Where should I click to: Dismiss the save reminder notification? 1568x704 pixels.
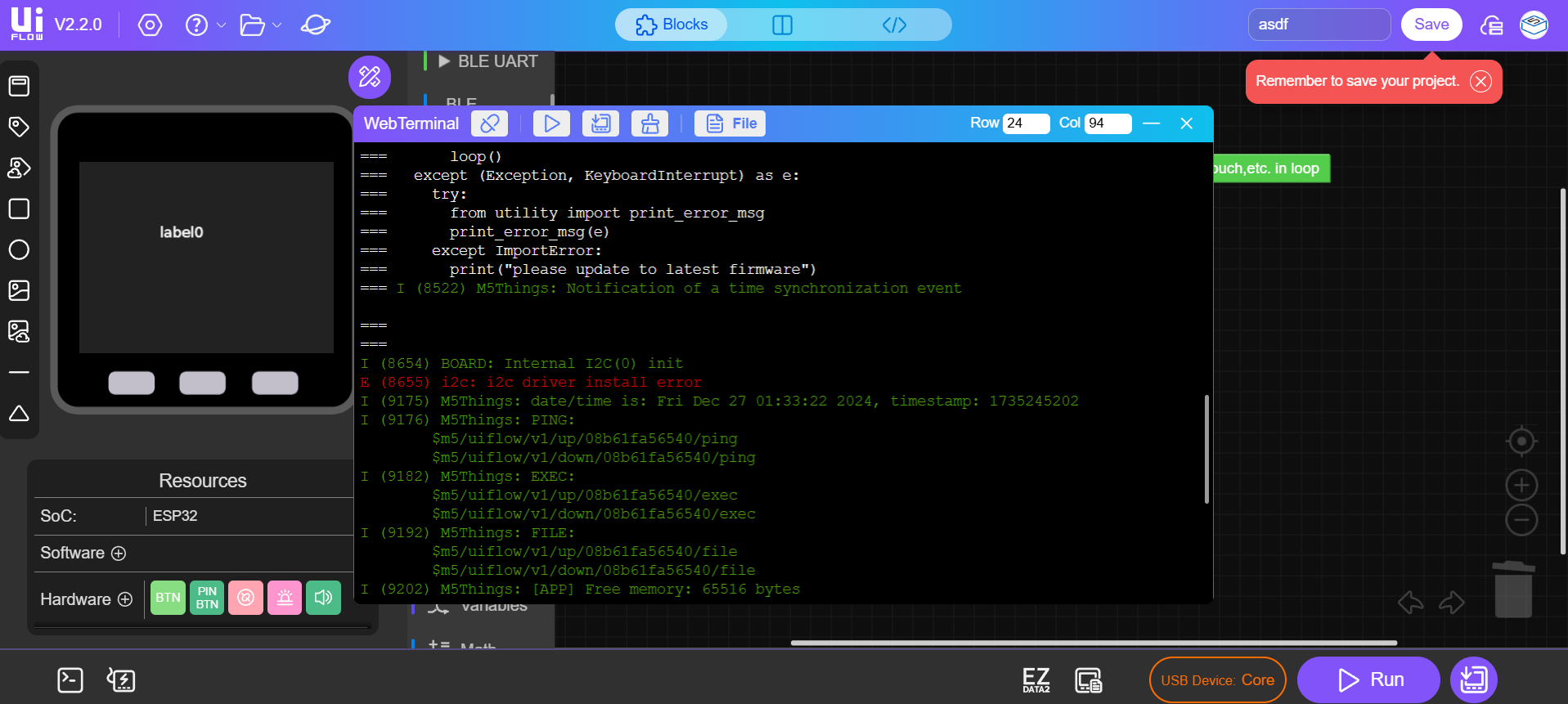[x=1480, y=81]
